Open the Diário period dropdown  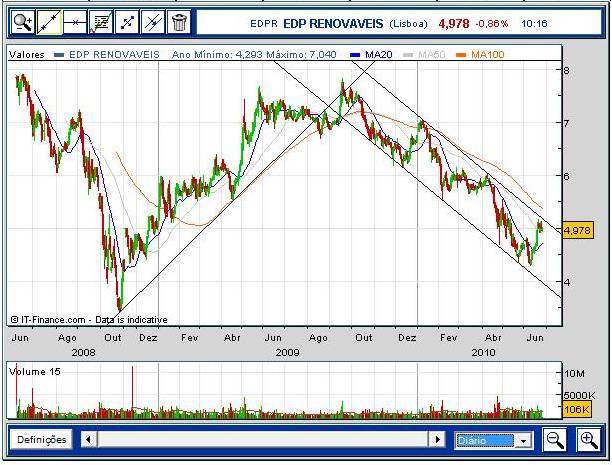click(493, 441)
